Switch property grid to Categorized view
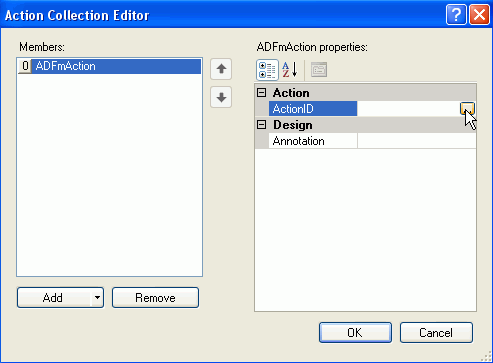 (267, 70)
